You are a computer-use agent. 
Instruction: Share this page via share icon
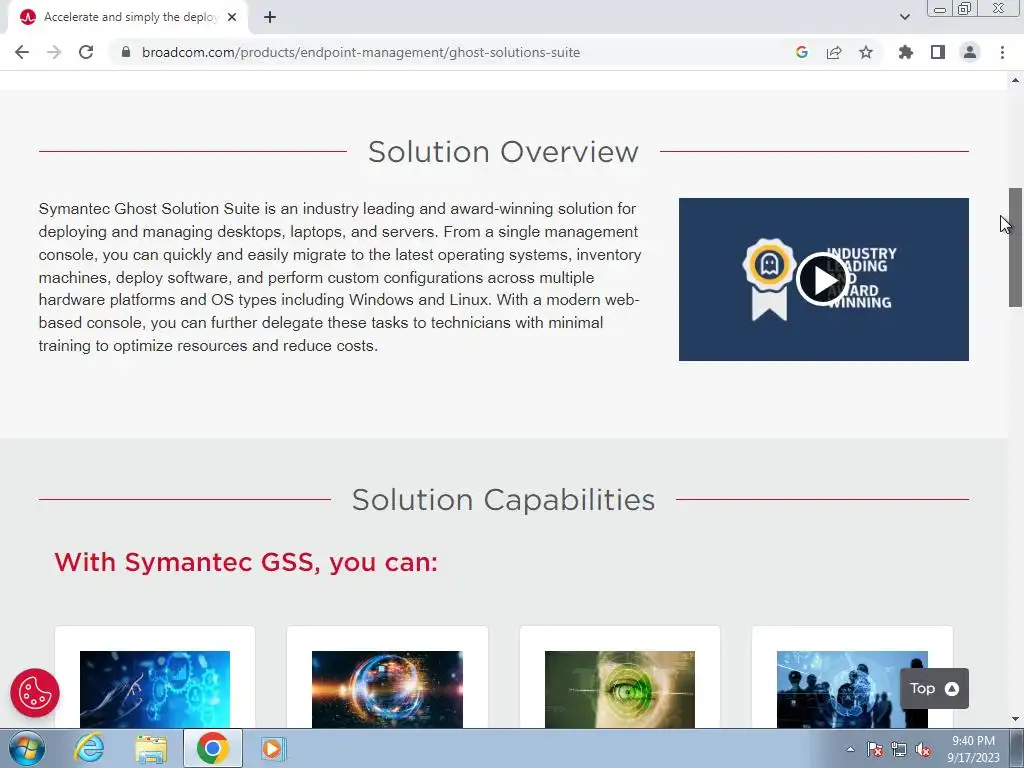pyautogui.click(x=834, y=52)
